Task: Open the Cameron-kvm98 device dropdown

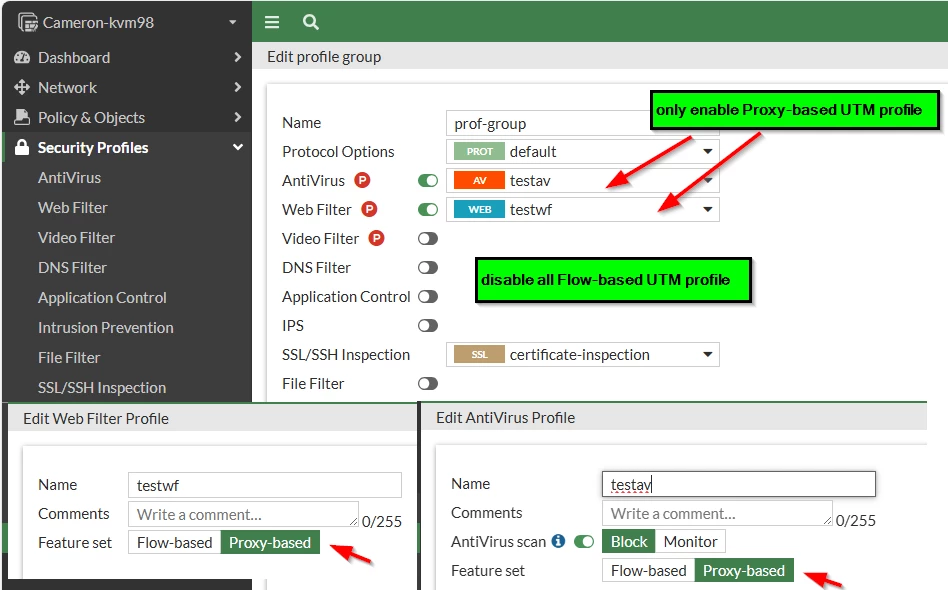Action: 233,22
